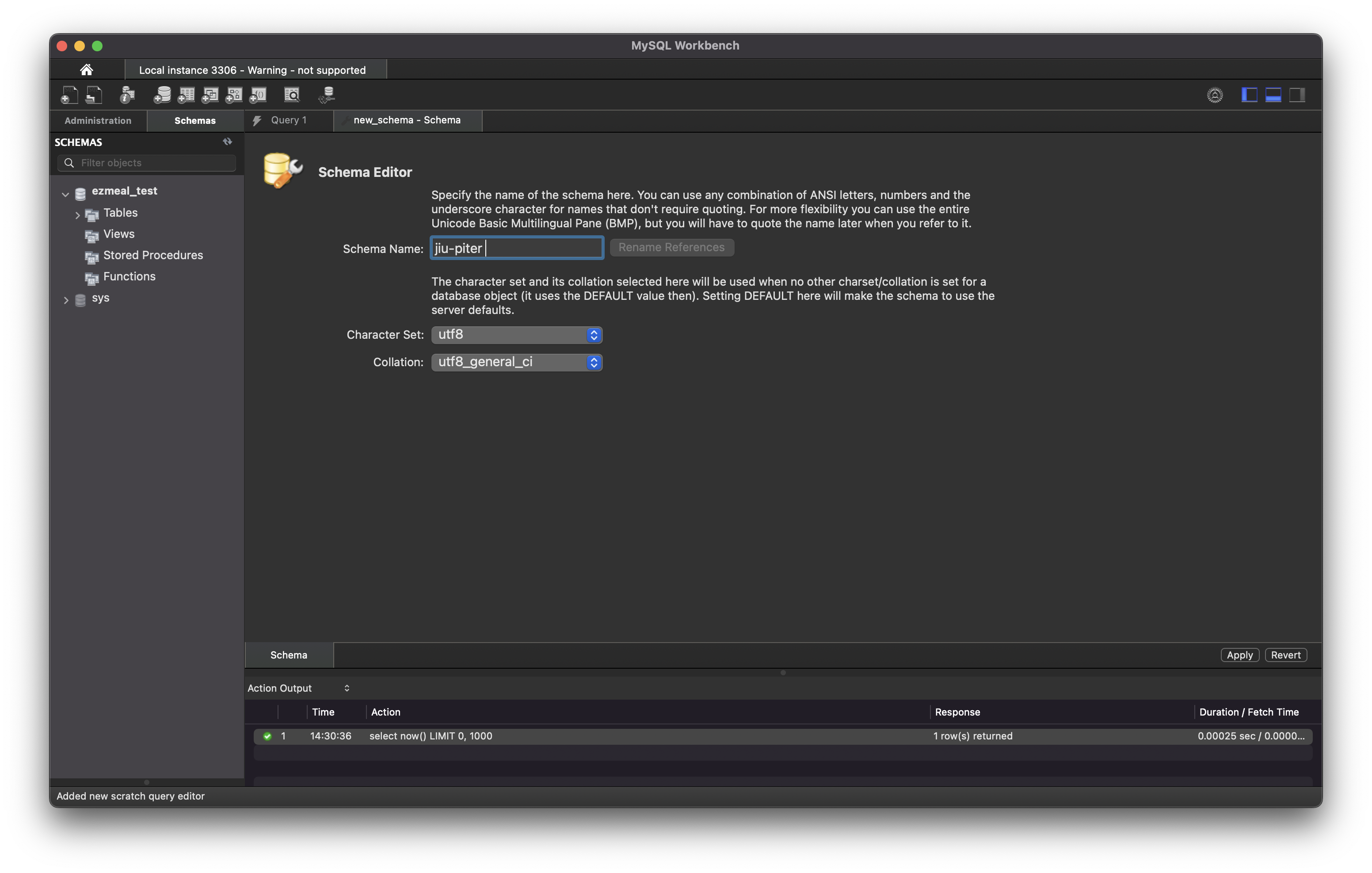Click the create new schema icon
Screen dimensions: 1372x873
162,95
